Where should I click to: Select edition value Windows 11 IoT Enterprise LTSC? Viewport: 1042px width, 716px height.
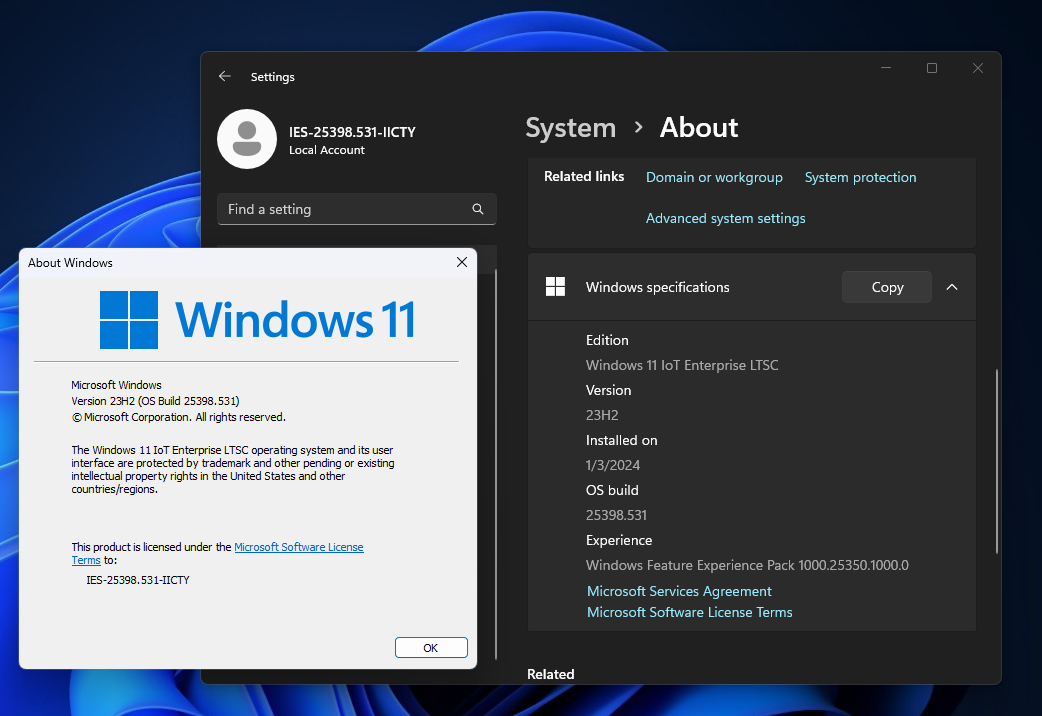click(682, 365)
